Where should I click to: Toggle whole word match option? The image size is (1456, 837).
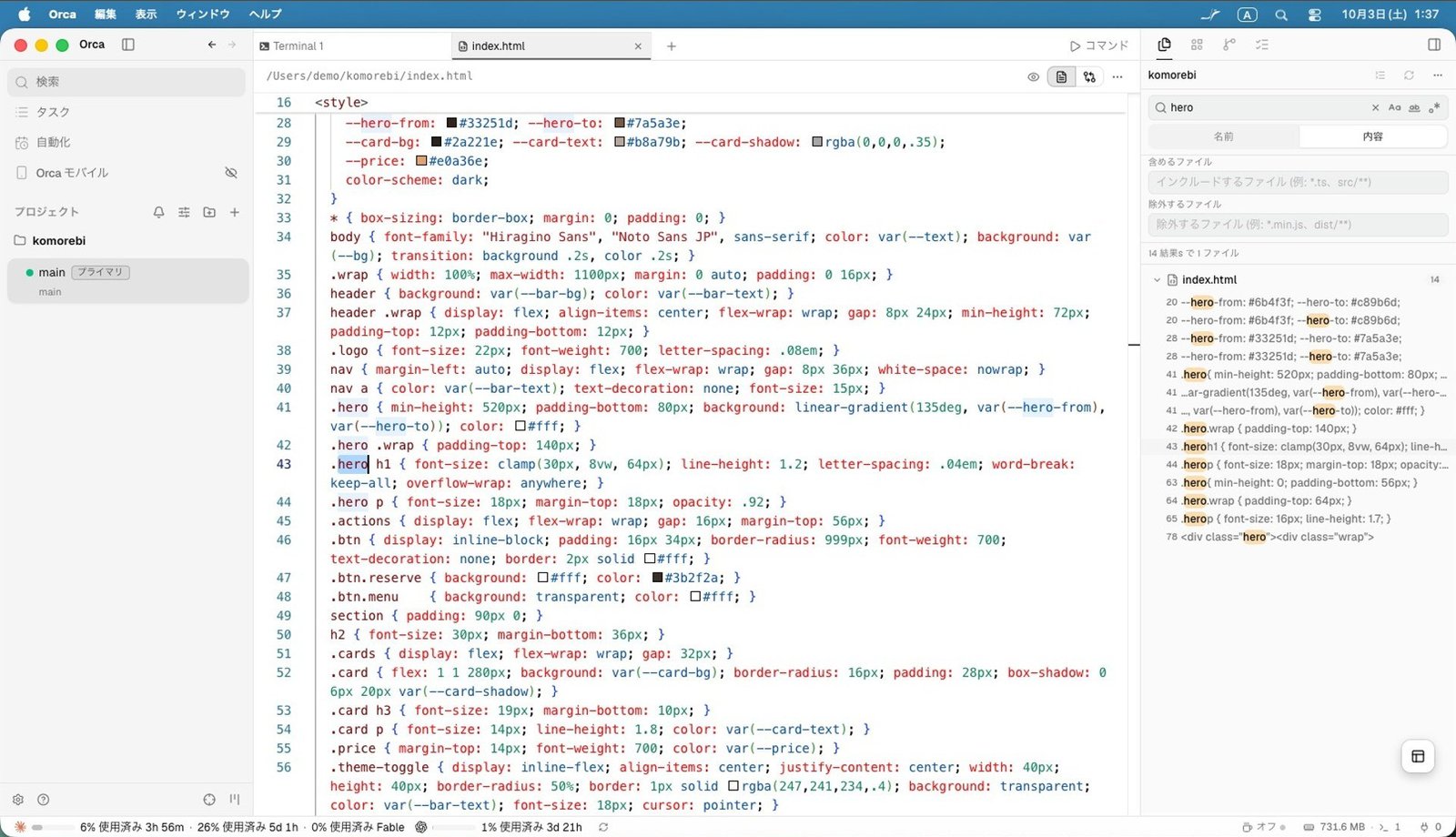[x=1414, y=107]
